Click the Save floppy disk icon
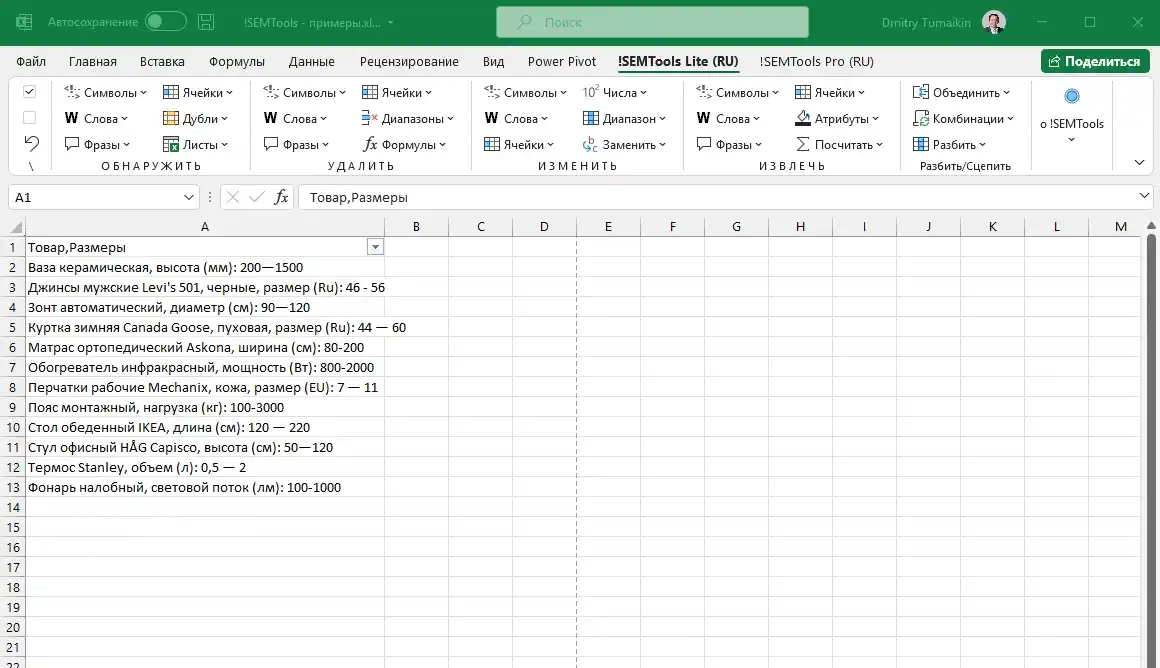 click(x=206, y=22)
